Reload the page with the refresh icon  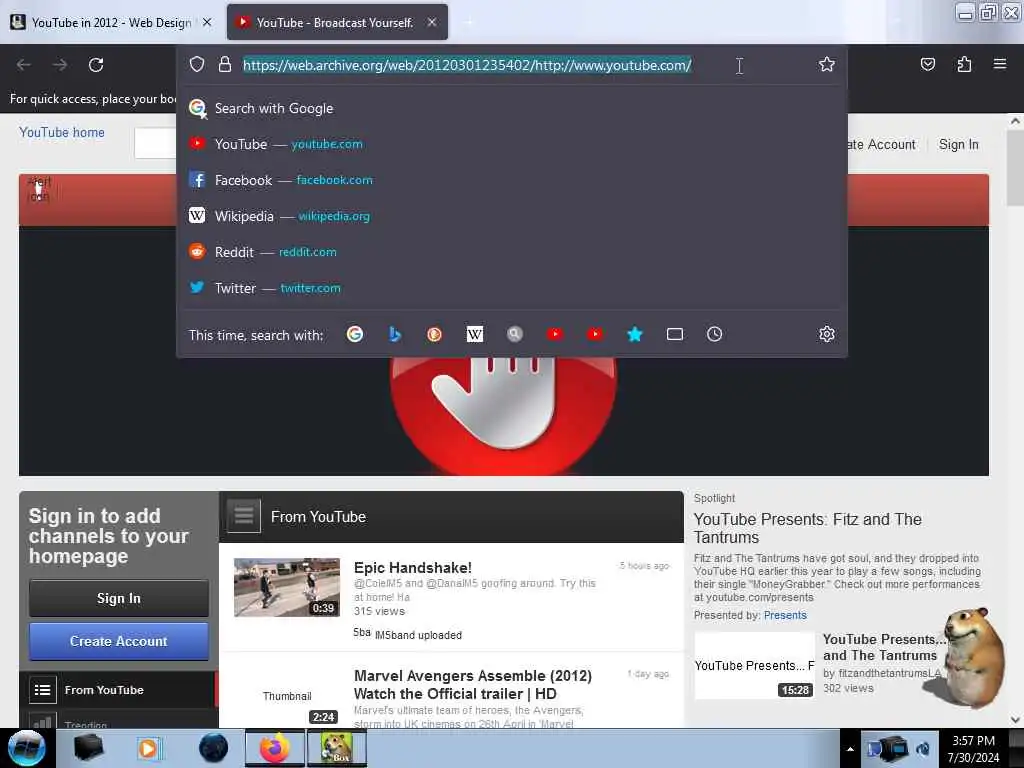click(x=96, y=65)
